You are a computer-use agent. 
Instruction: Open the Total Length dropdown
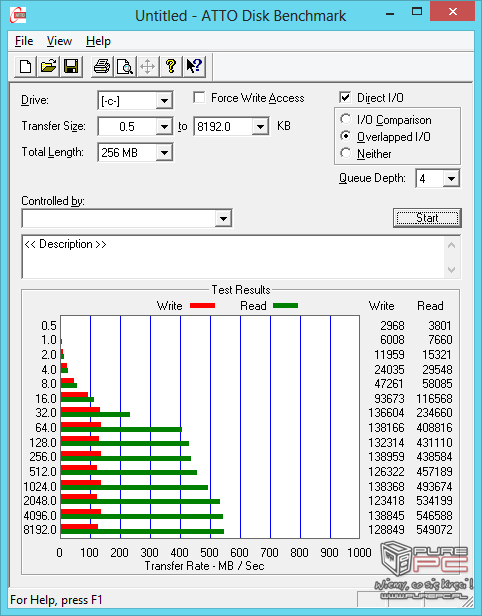click(164, 153)
